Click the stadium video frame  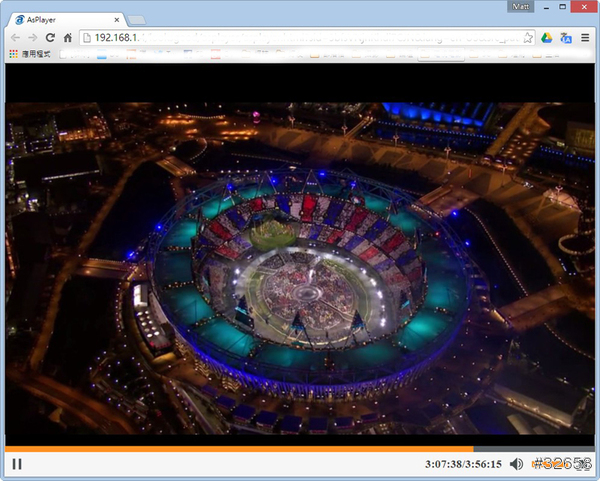click(x=300, y=270)
